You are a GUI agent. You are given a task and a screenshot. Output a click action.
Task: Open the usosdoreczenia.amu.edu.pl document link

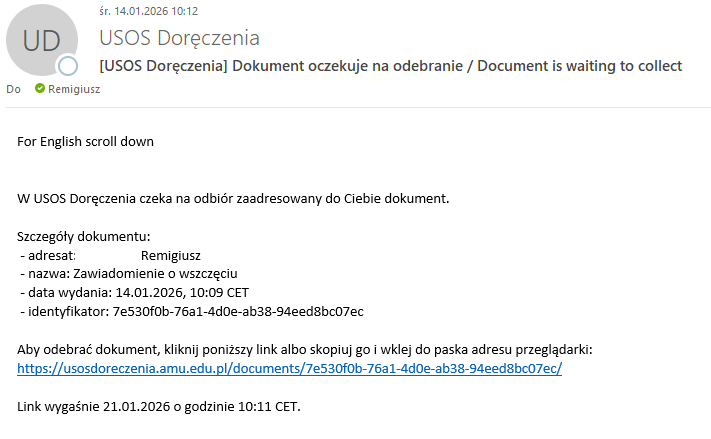click(290, 368)
